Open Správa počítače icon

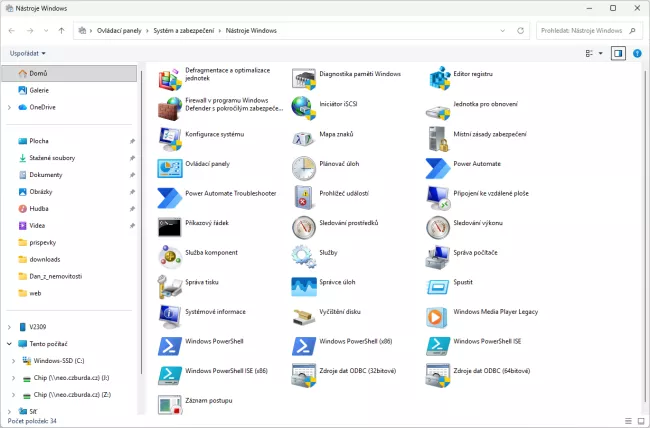coord(438,257)
